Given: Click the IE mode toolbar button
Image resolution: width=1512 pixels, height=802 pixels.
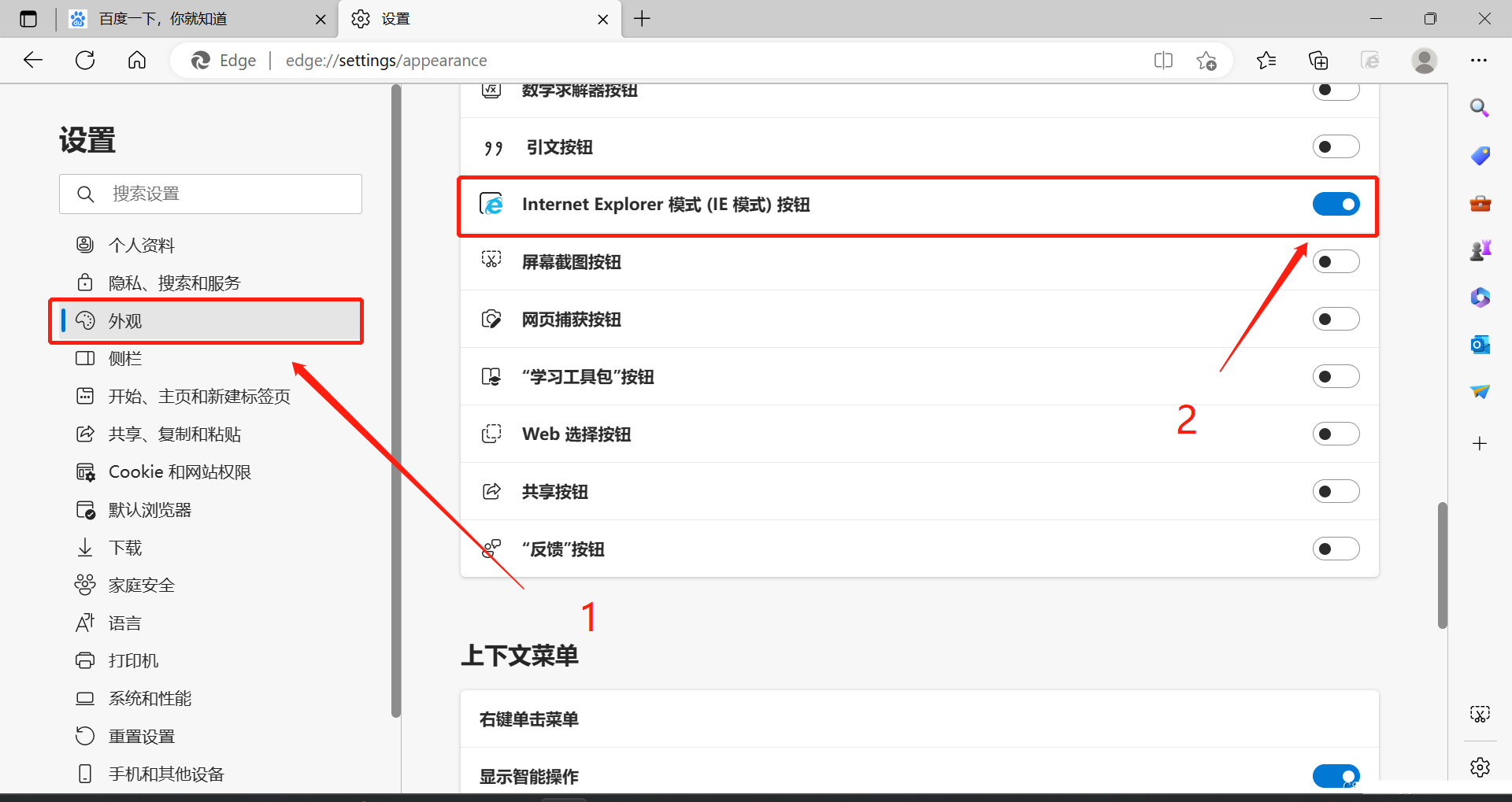Looking at the screenshot, I should [1370, 61].
